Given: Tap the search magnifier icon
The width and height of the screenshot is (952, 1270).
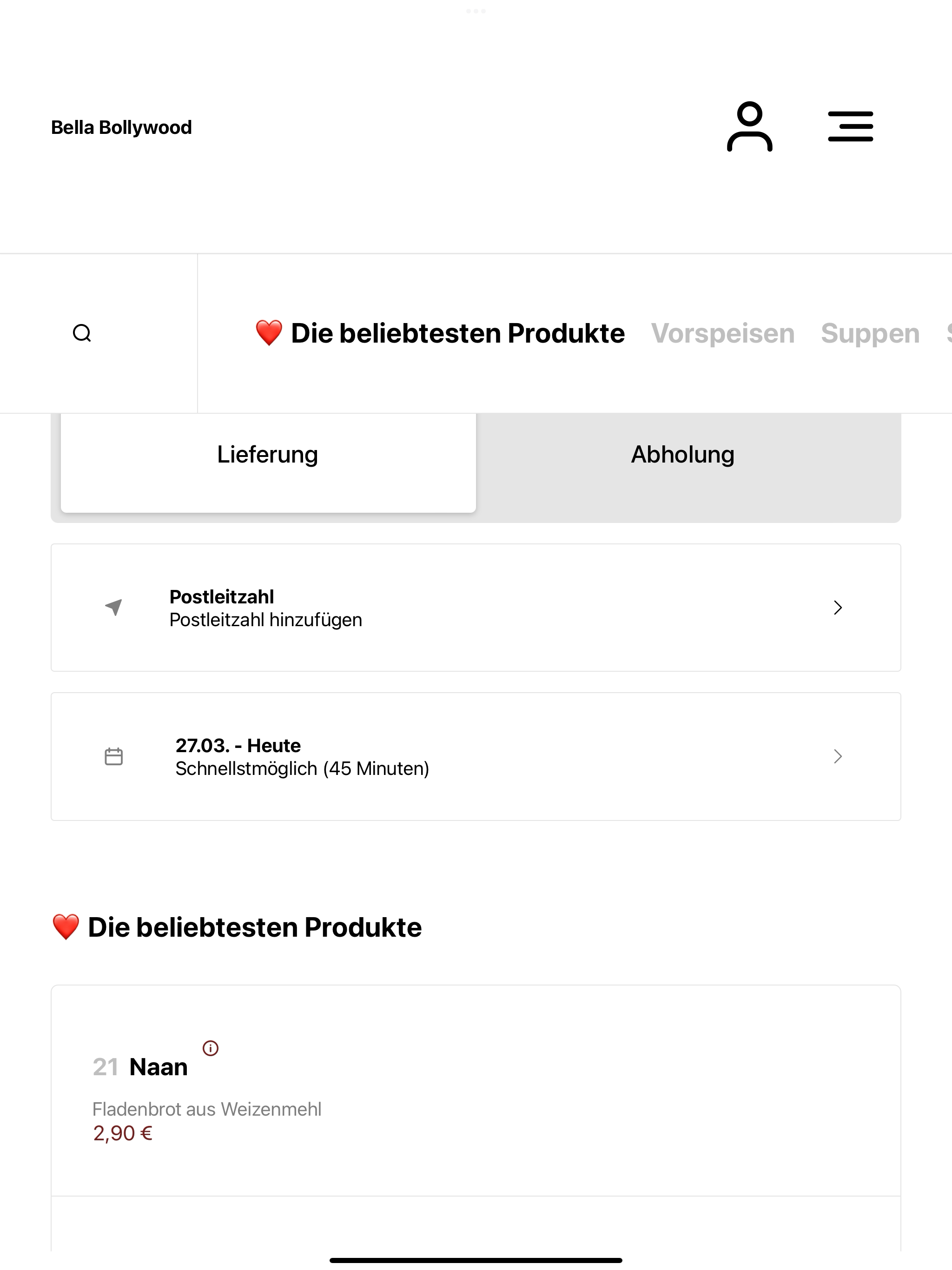Looking at the screenshot, I should click(82, 333).
